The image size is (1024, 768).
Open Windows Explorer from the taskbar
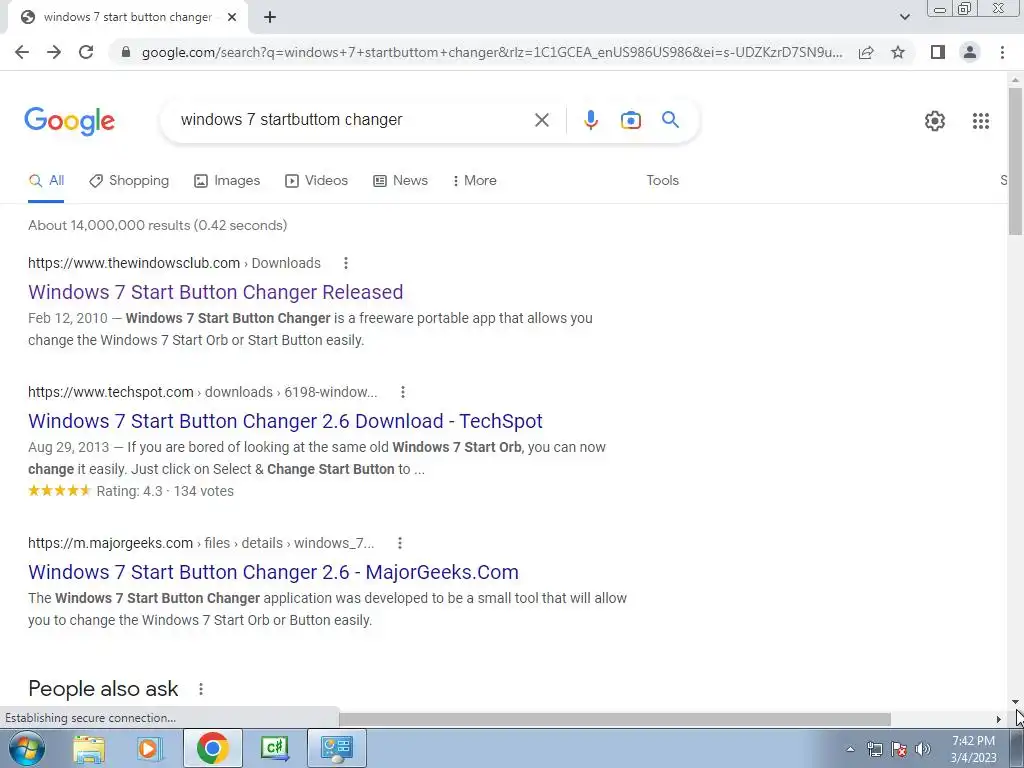click(x=89, y=748)
